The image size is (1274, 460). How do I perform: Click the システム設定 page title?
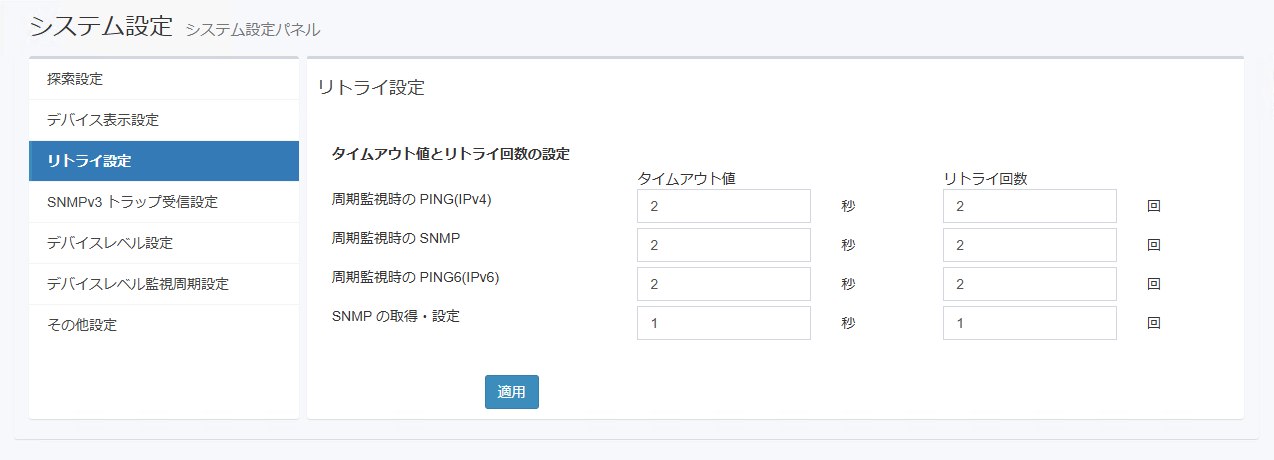102,26
